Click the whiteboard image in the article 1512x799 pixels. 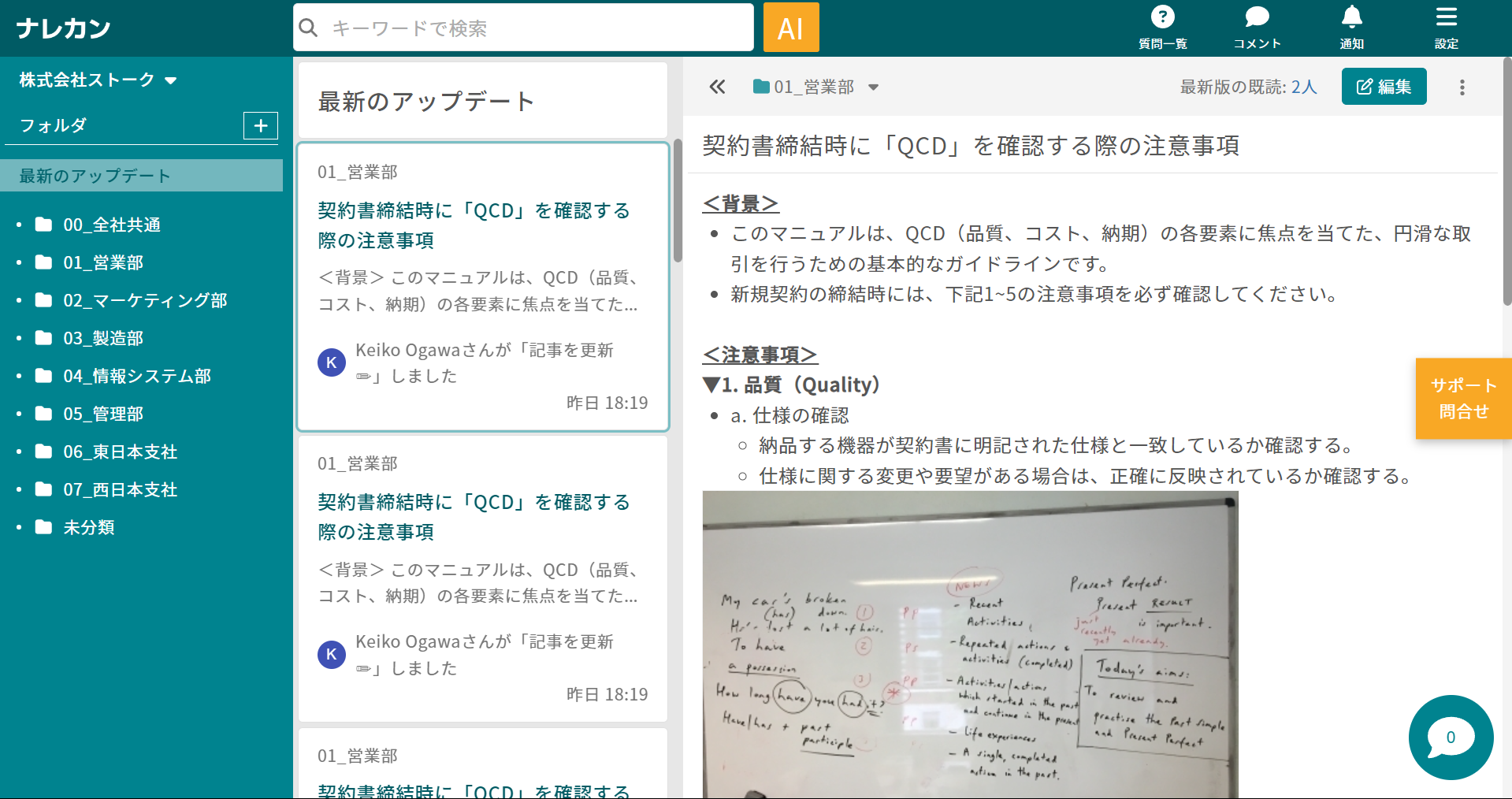point(970,644)
